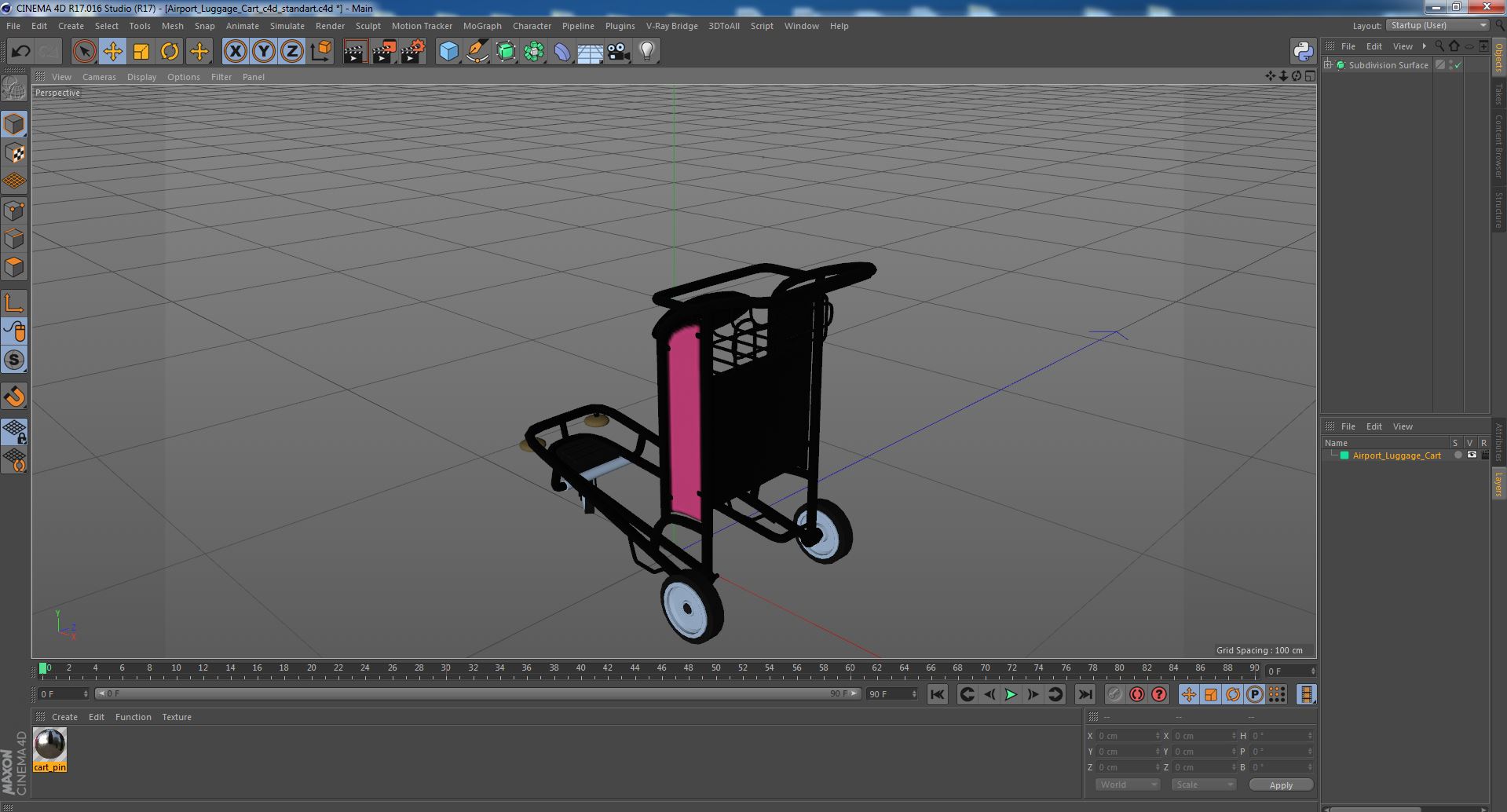1507x812 pixels.
Task: Click the end frame 90 F field
Action: [x=891, y=693]
